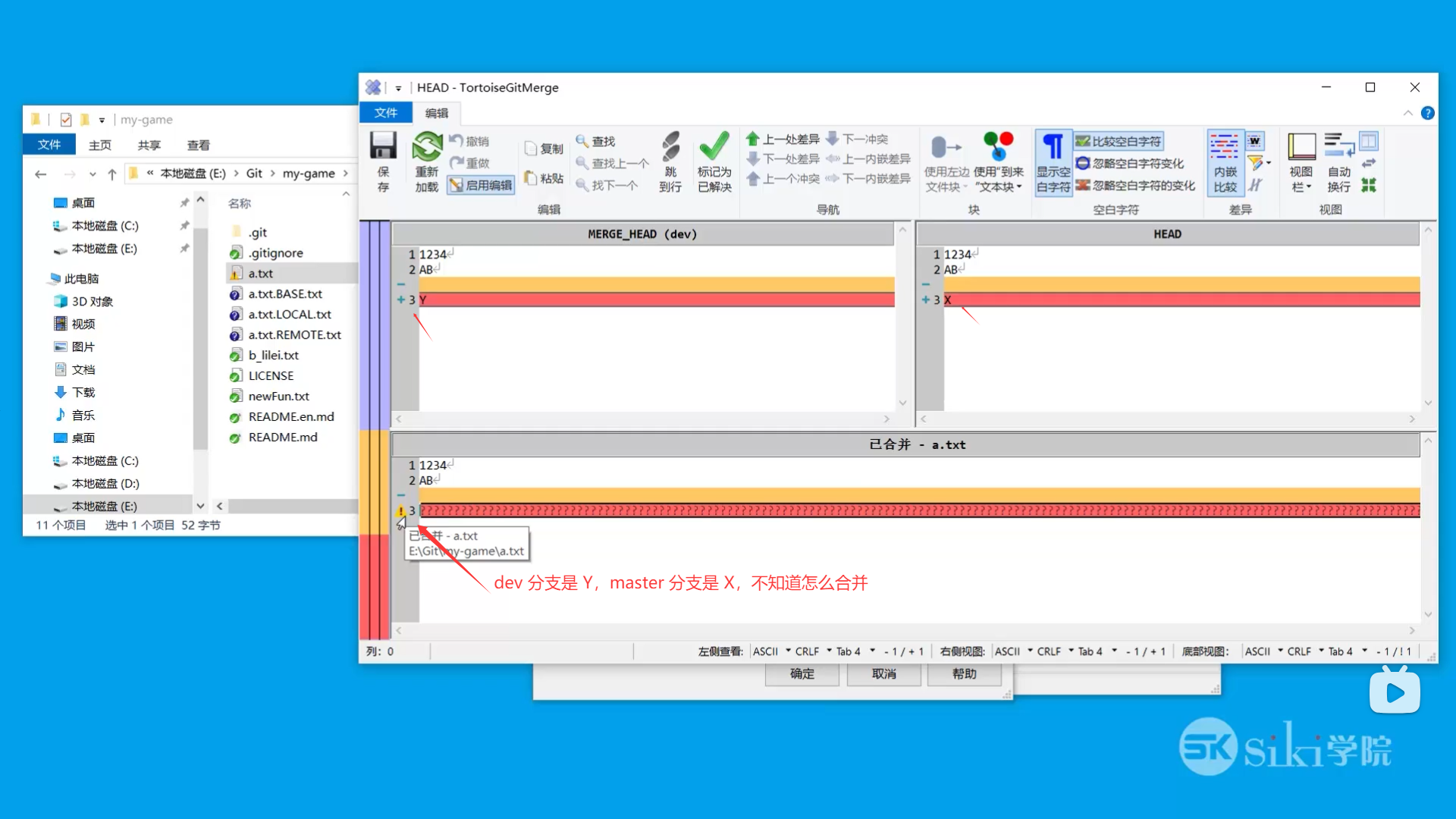Viewport: 1456px width, 819px height.
Task: Select a.txt.REMOTE.txt in file list
Action: pos(294,334)
